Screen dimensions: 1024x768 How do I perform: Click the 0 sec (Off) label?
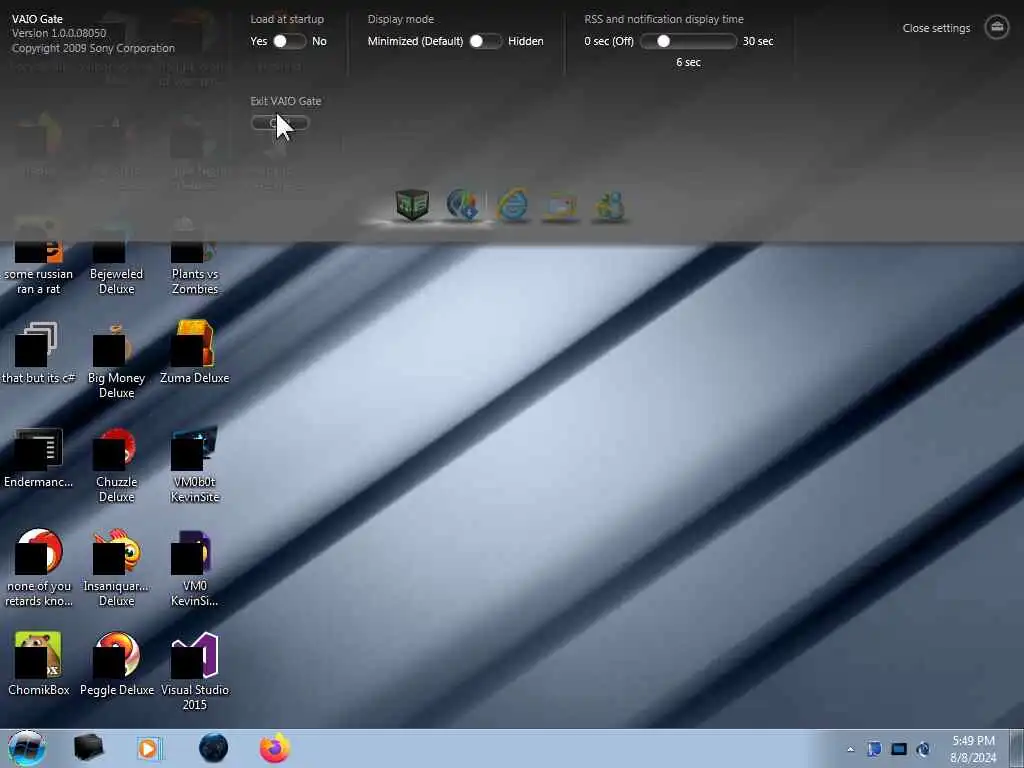(609, 41)
